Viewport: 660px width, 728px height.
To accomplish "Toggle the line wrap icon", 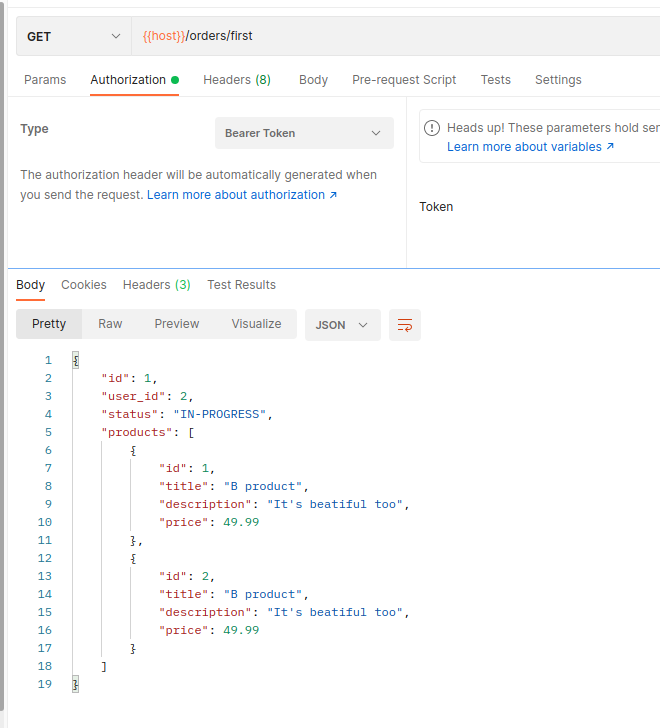I will [405, 325].
